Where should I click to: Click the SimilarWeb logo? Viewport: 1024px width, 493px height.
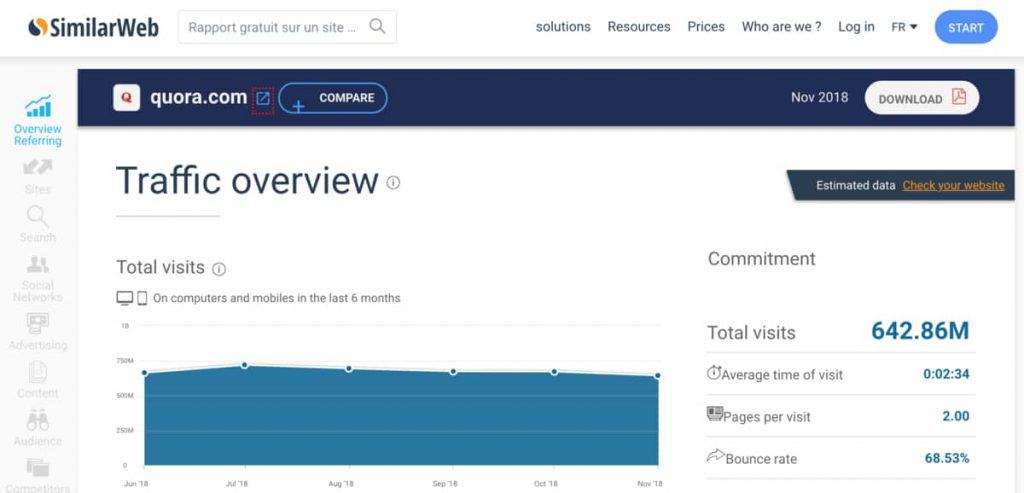93,27
